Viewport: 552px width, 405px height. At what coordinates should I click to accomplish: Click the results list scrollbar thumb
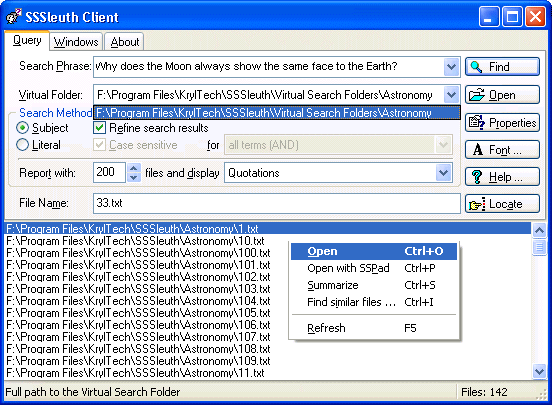coord(539,247)
